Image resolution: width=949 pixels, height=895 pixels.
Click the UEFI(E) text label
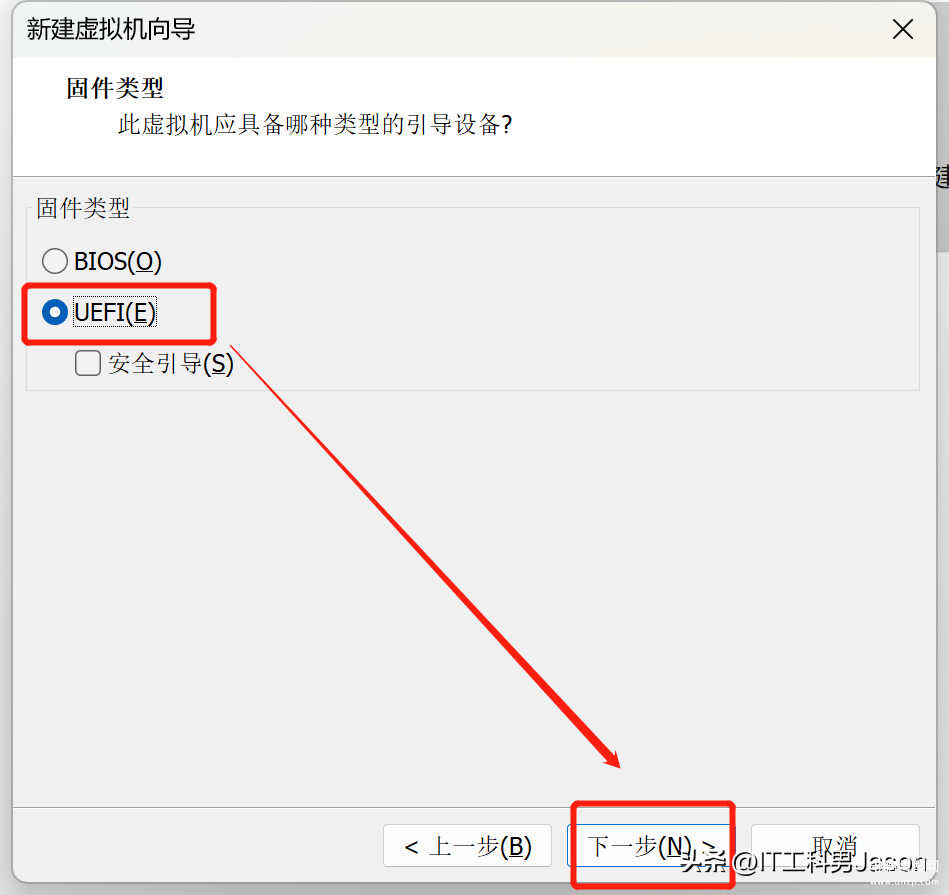(115, 312)
